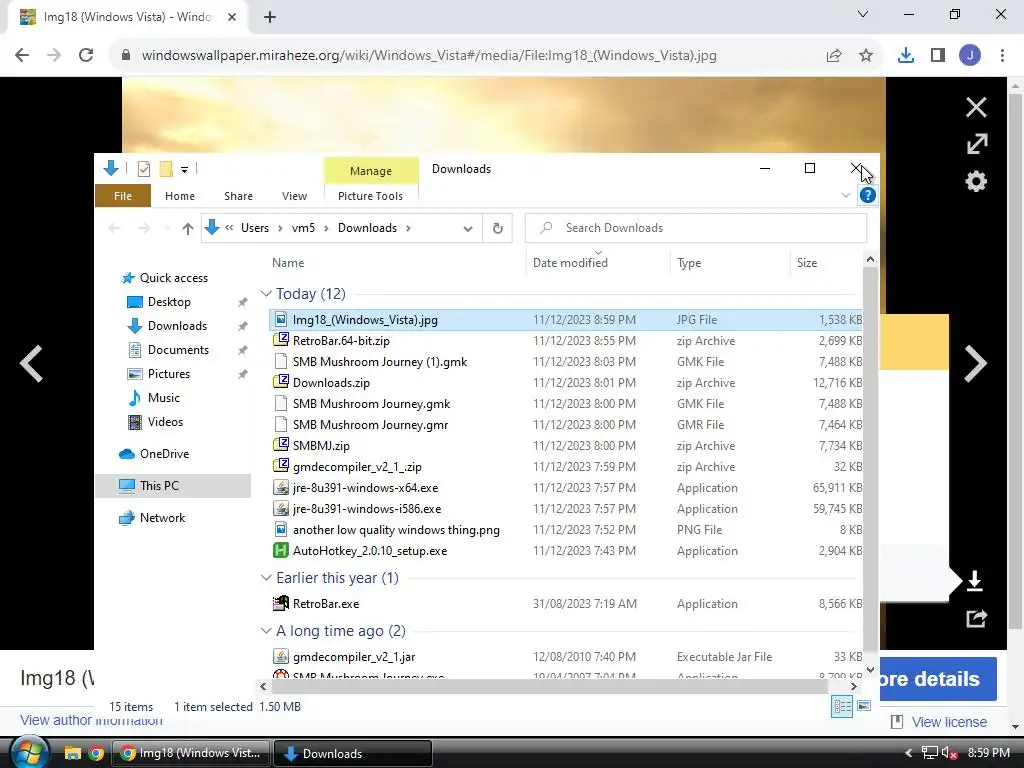Click the Manage contextual tab
Image resolution: width=1024 pixels, height=768 pixels.
click(x=371, y=171)
